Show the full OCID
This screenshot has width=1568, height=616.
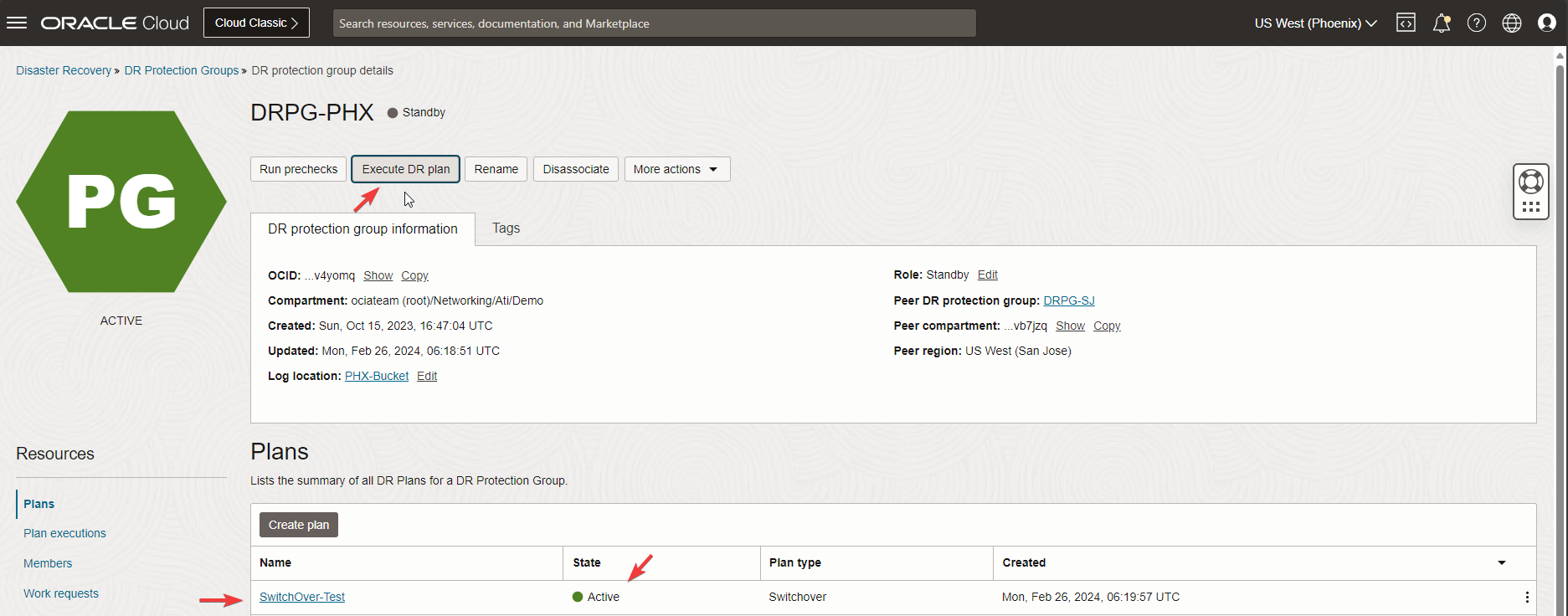[378, 275]
